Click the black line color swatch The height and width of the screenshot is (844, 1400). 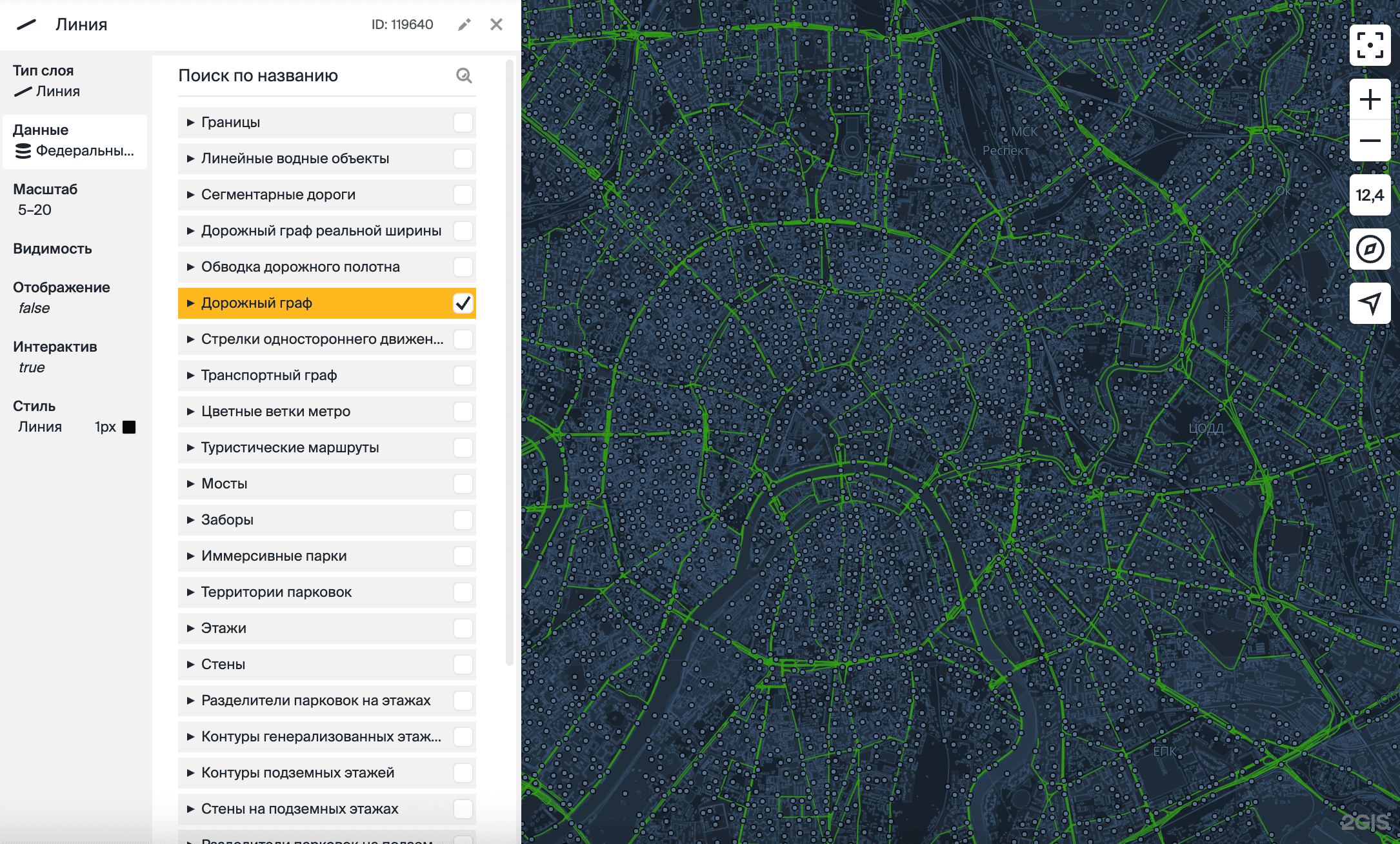click(x=129, y=427)
